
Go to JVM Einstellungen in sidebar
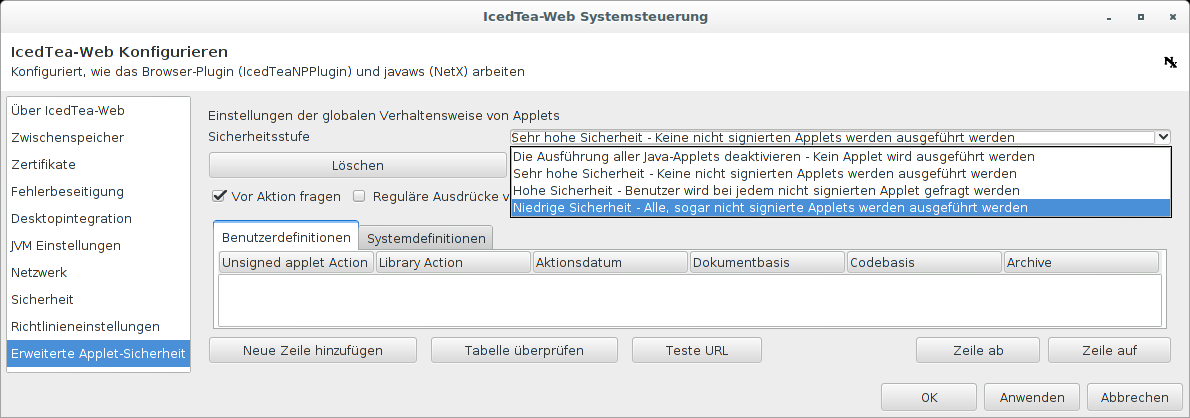tap(66, 245)
